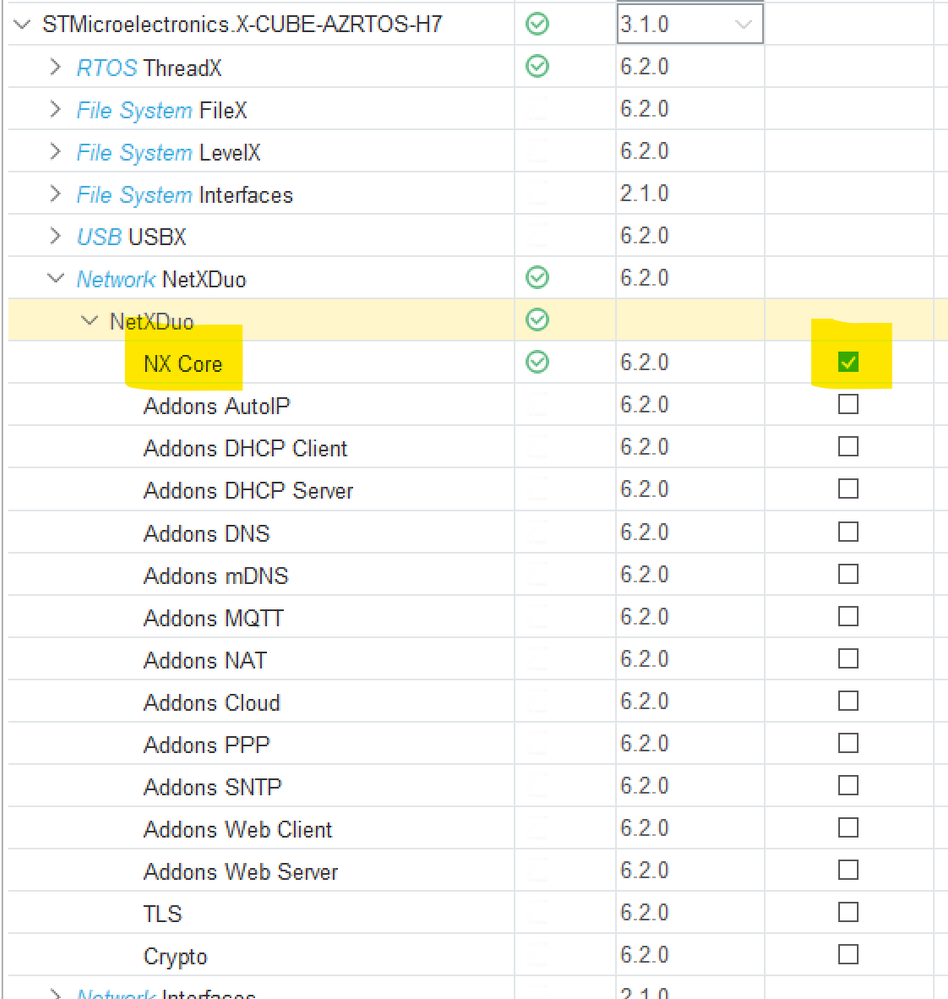
Task: Click the green status icon beside ThreadX
Action: click(x=537, y=67)
